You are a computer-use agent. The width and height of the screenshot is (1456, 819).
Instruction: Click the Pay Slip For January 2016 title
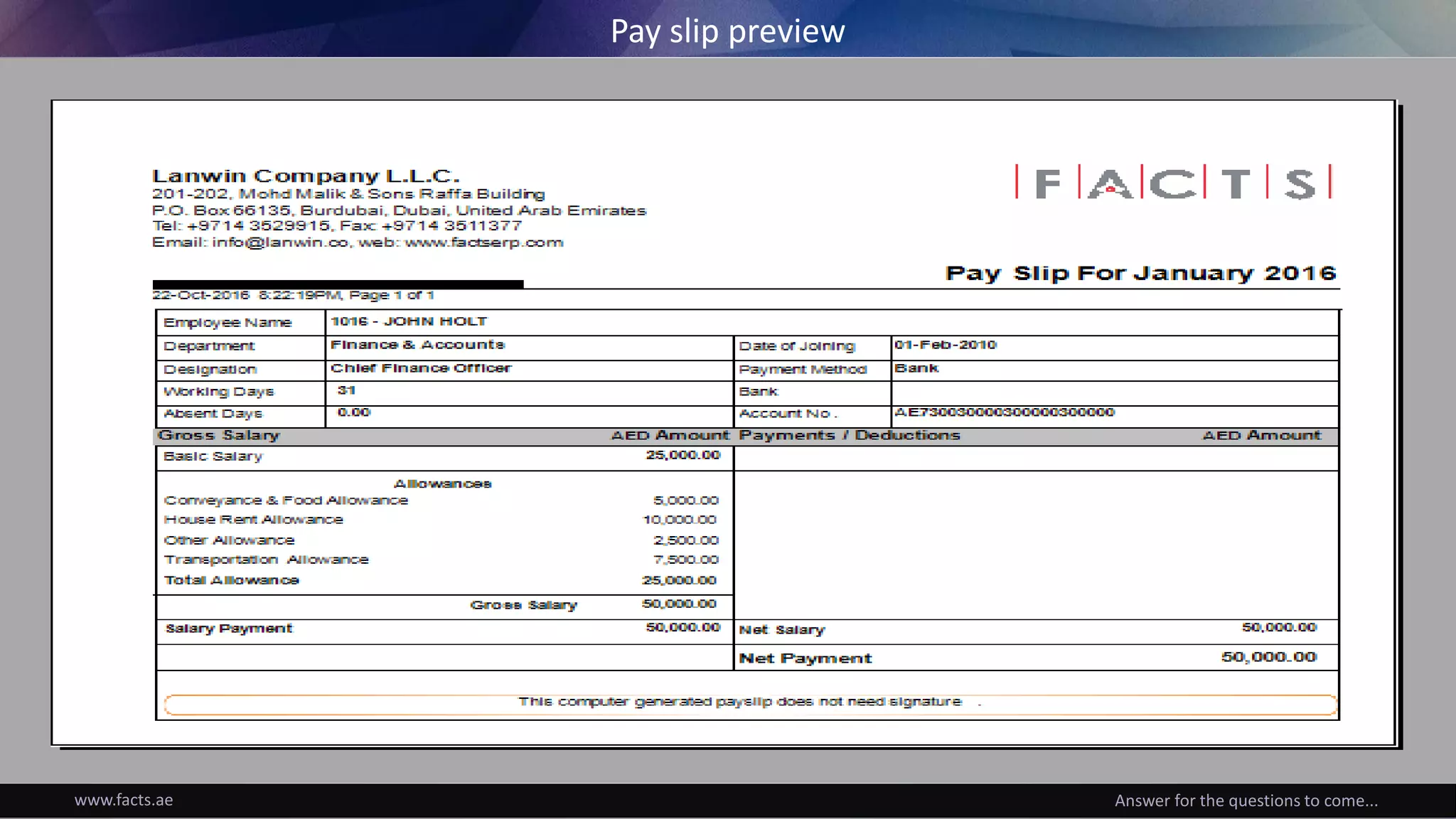(1140, 273)
